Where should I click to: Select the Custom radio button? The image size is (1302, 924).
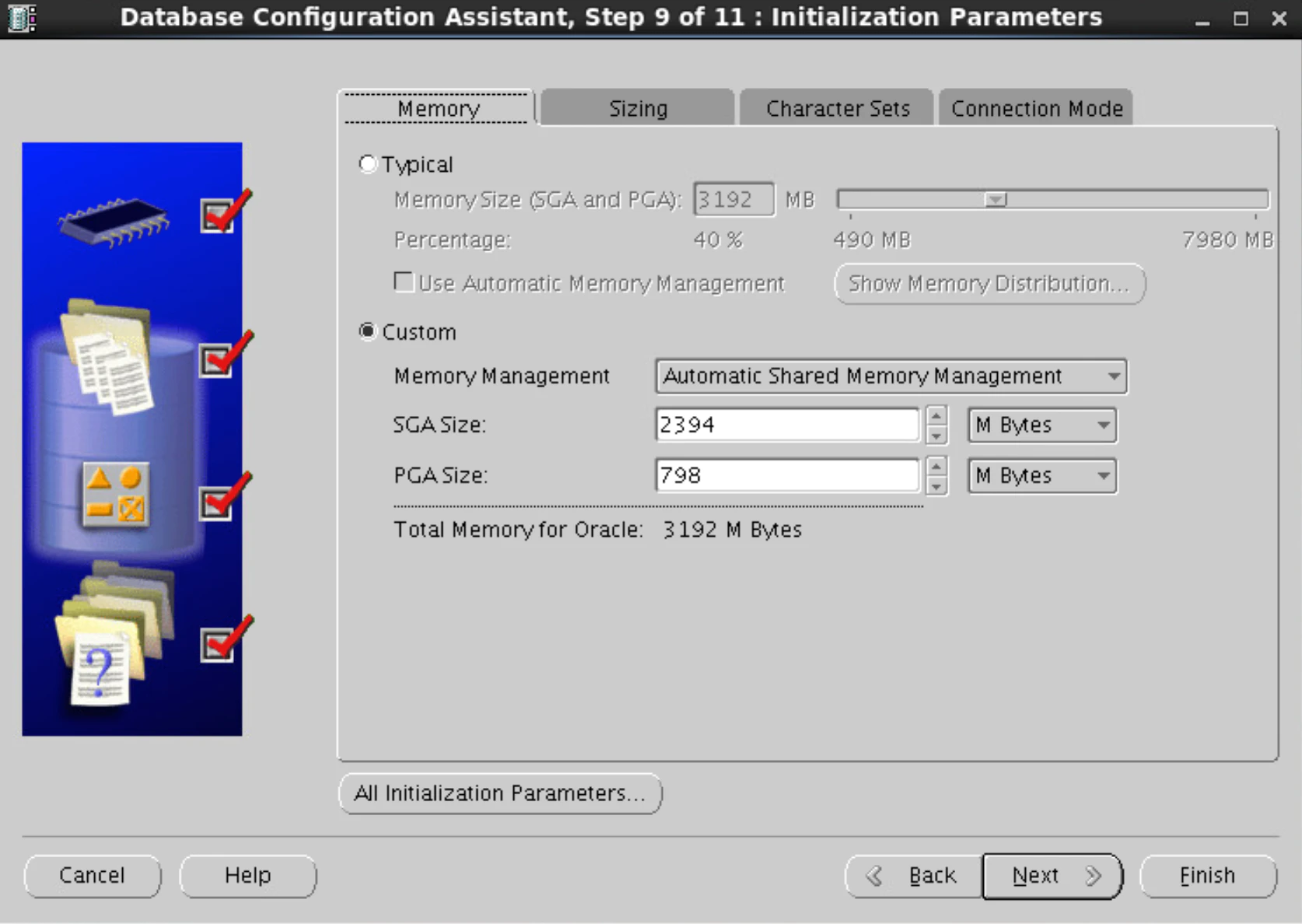pyautogui.click(x=367, y=331)
